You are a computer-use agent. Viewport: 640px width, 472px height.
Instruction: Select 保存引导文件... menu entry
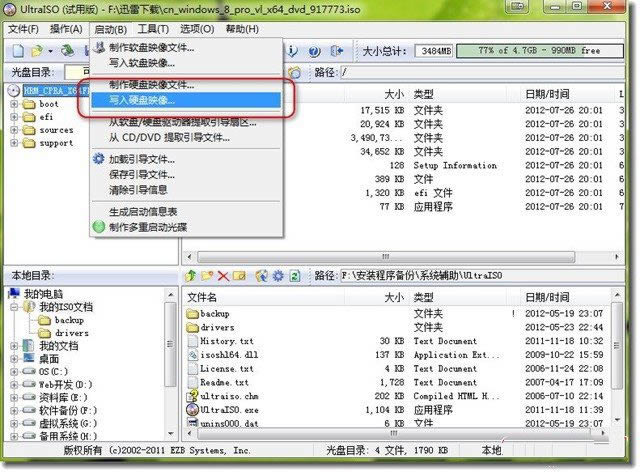coord(186,175)
